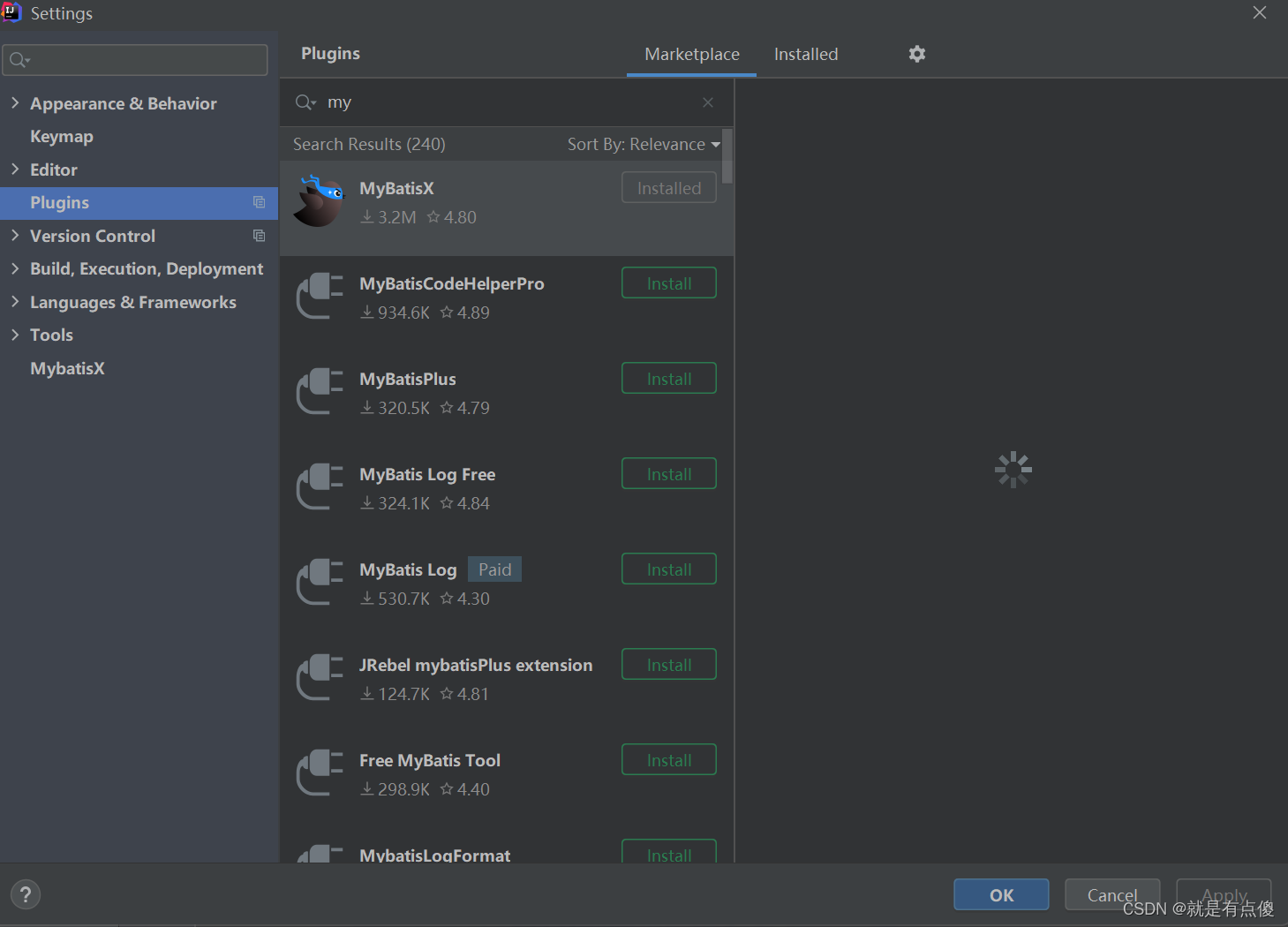Install the MyBatis Log Free plugin
Image resolution: width=1288 pixels, height=927 pixels.
(669, 474)
